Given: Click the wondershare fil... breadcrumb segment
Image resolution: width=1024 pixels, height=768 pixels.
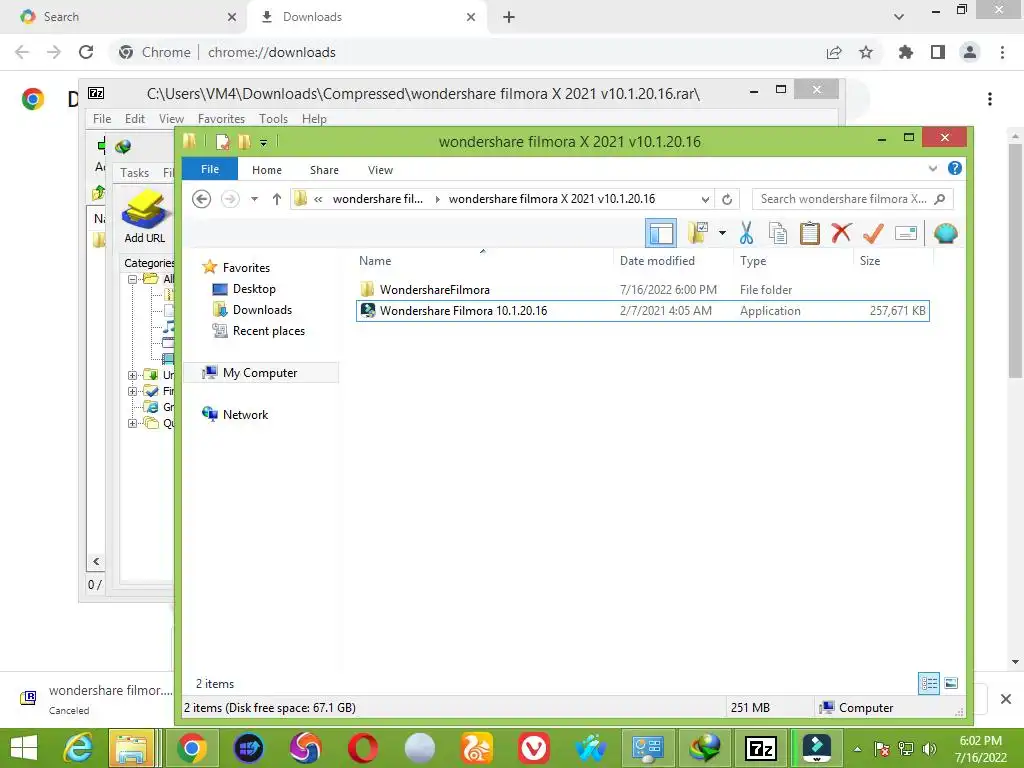Looking at the screenshot, I should (x=377, y=199).
